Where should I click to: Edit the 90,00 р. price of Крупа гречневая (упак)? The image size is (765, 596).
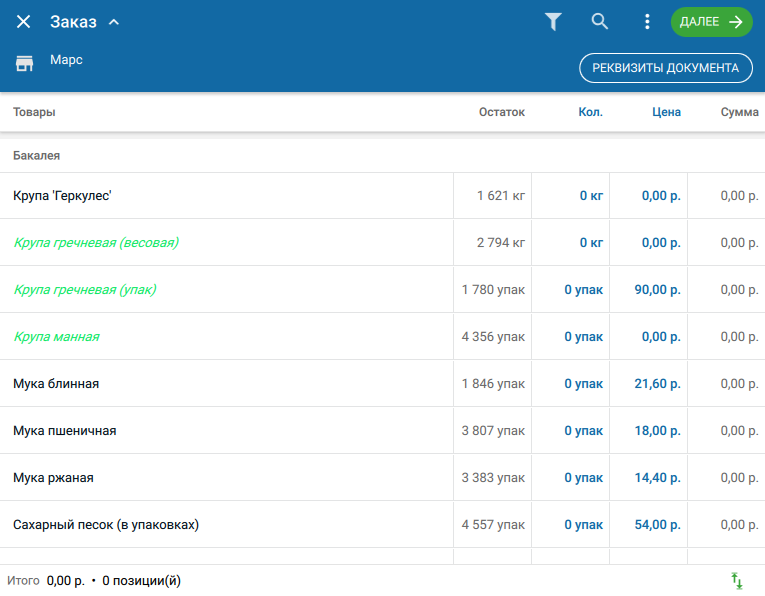click(648, 290)
